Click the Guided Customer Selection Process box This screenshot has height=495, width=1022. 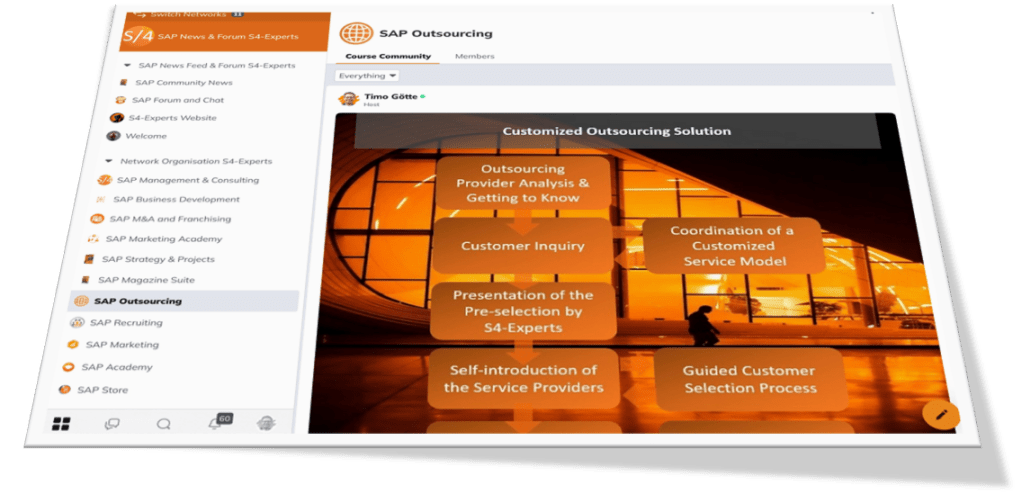pos(750,380)
